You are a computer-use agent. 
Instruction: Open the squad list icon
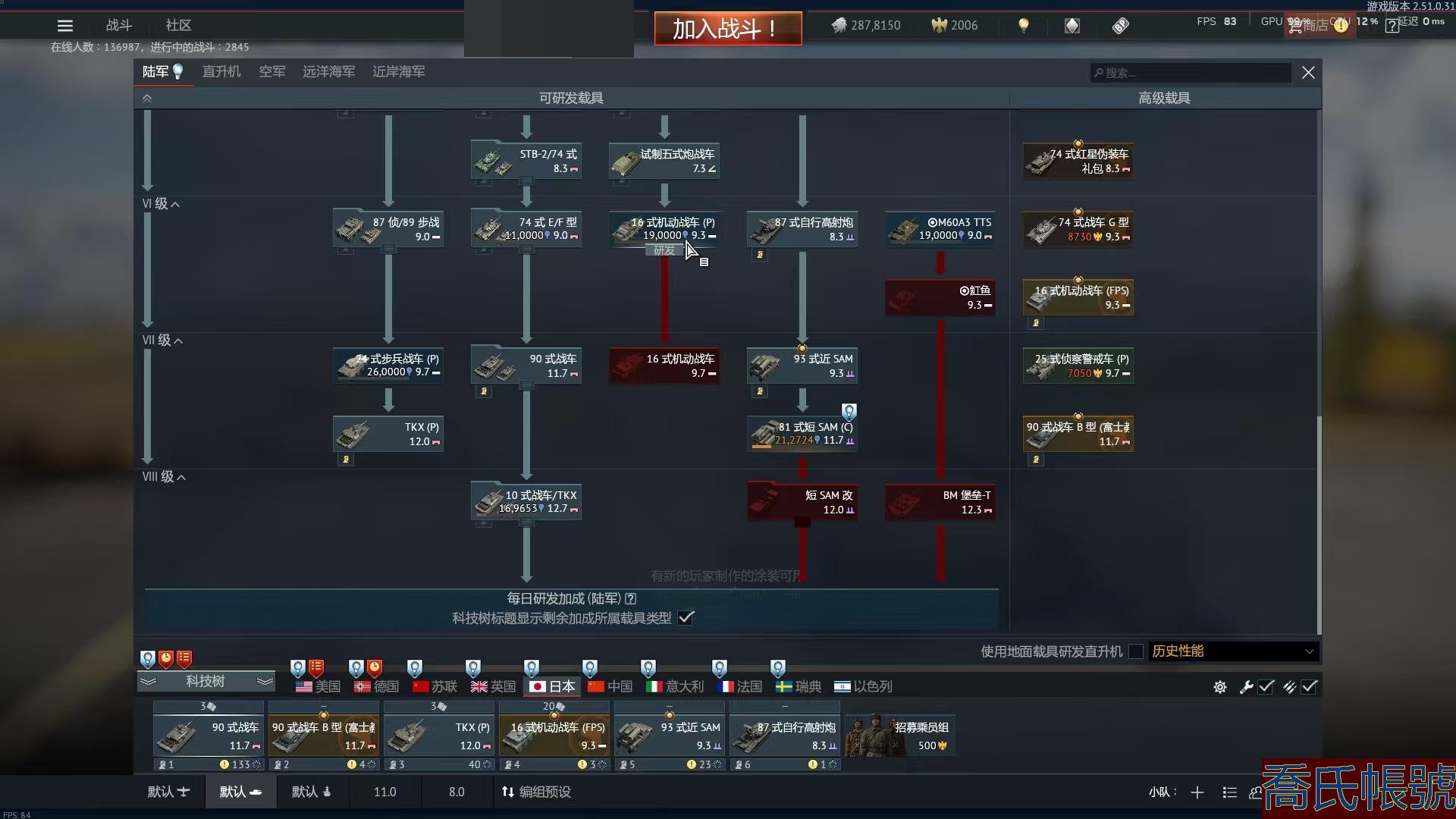1229,792
